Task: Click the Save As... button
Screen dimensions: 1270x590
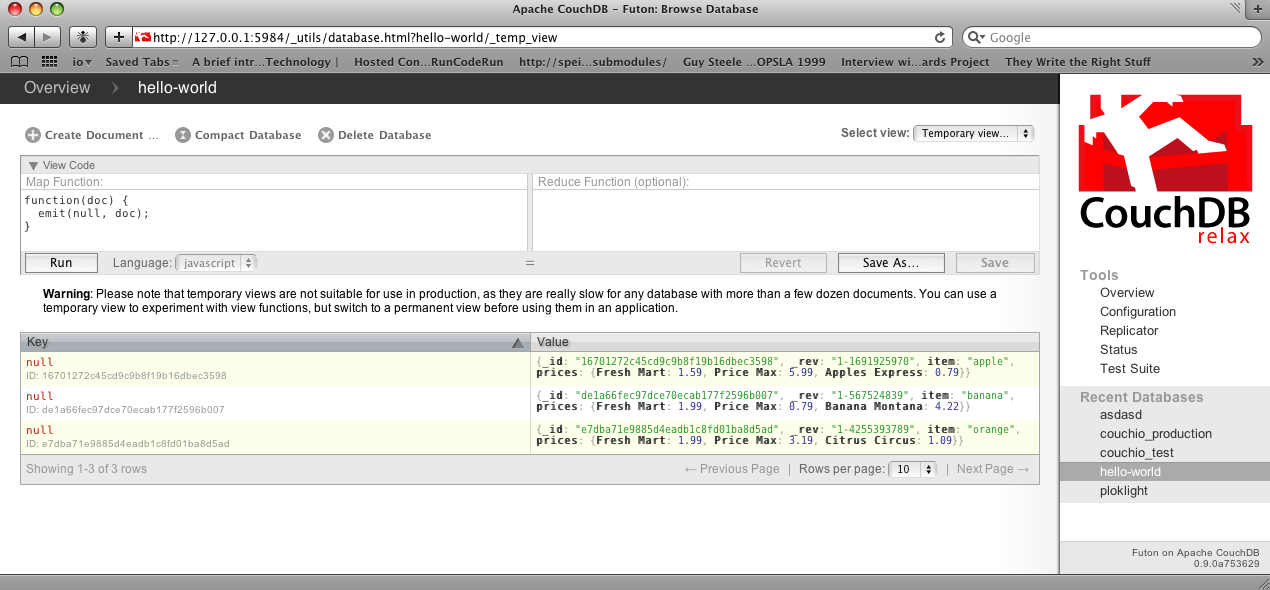Action: point(890,263)
